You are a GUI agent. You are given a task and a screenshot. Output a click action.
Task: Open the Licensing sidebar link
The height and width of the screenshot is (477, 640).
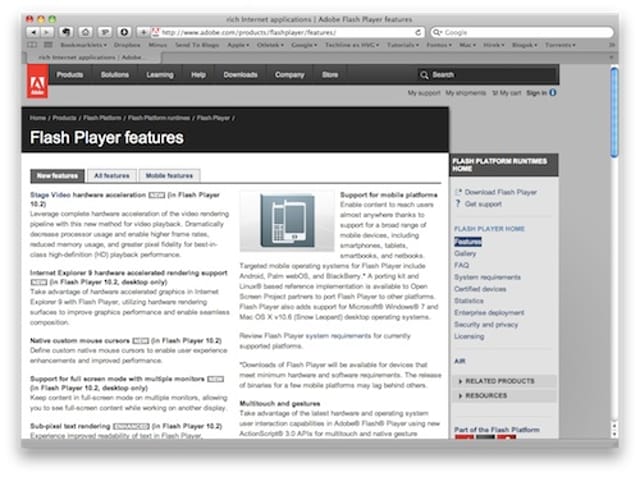469,336
